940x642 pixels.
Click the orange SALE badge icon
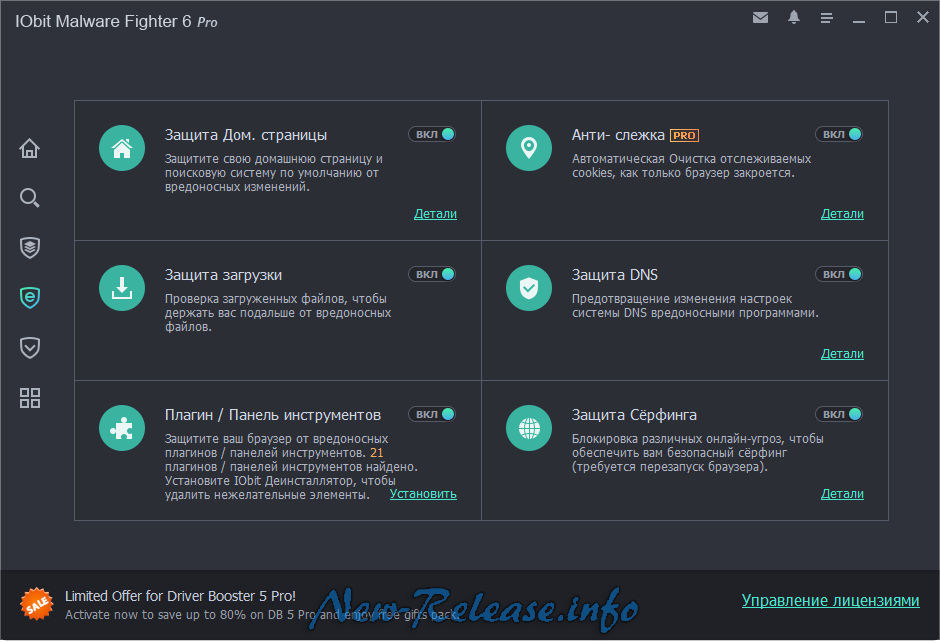pos(37,604)
